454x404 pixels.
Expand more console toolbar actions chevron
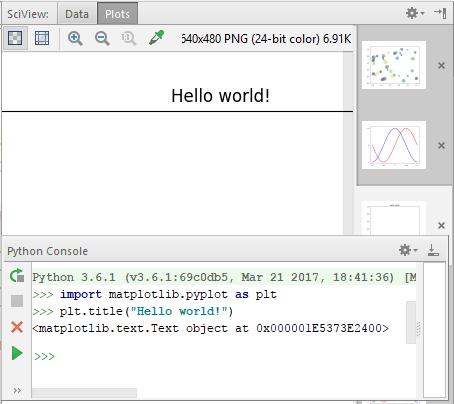pos(17,390)
